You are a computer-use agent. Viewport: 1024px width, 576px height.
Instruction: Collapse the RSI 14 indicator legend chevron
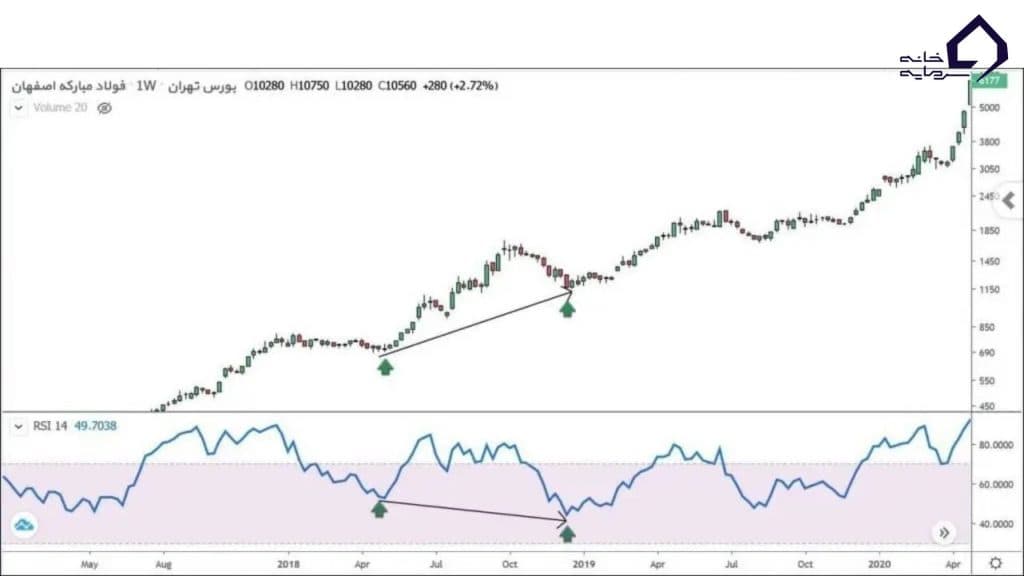19,426
